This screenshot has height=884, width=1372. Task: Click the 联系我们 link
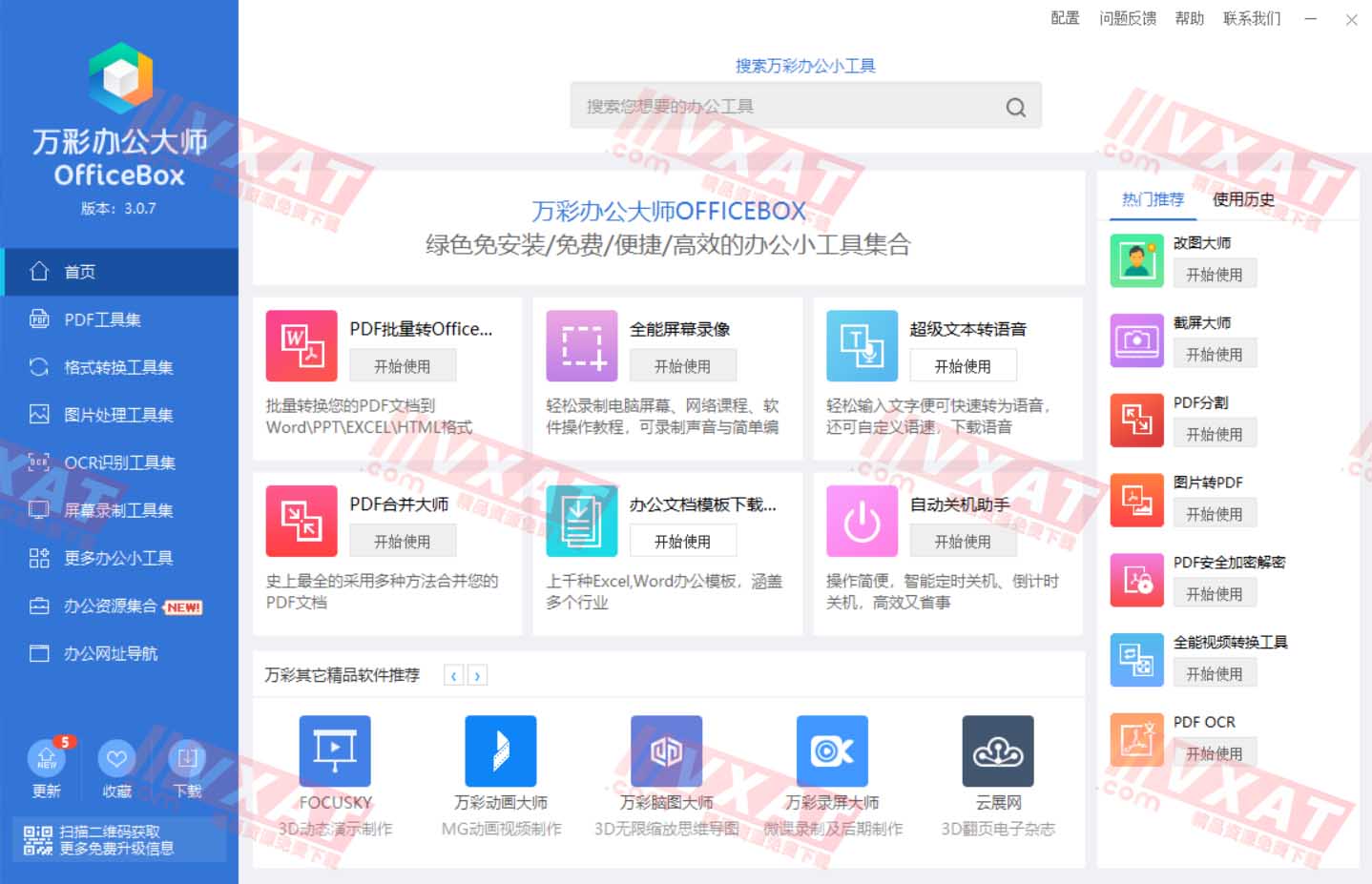pos(1250,17)
